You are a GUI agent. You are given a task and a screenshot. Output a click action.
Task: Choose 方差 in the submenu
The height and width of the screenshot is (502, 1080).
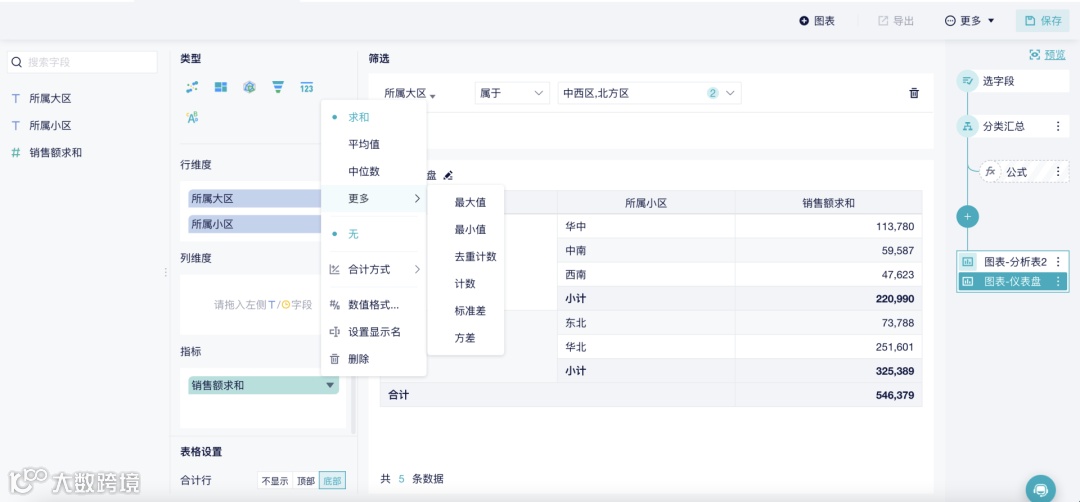tap(466, 338)
